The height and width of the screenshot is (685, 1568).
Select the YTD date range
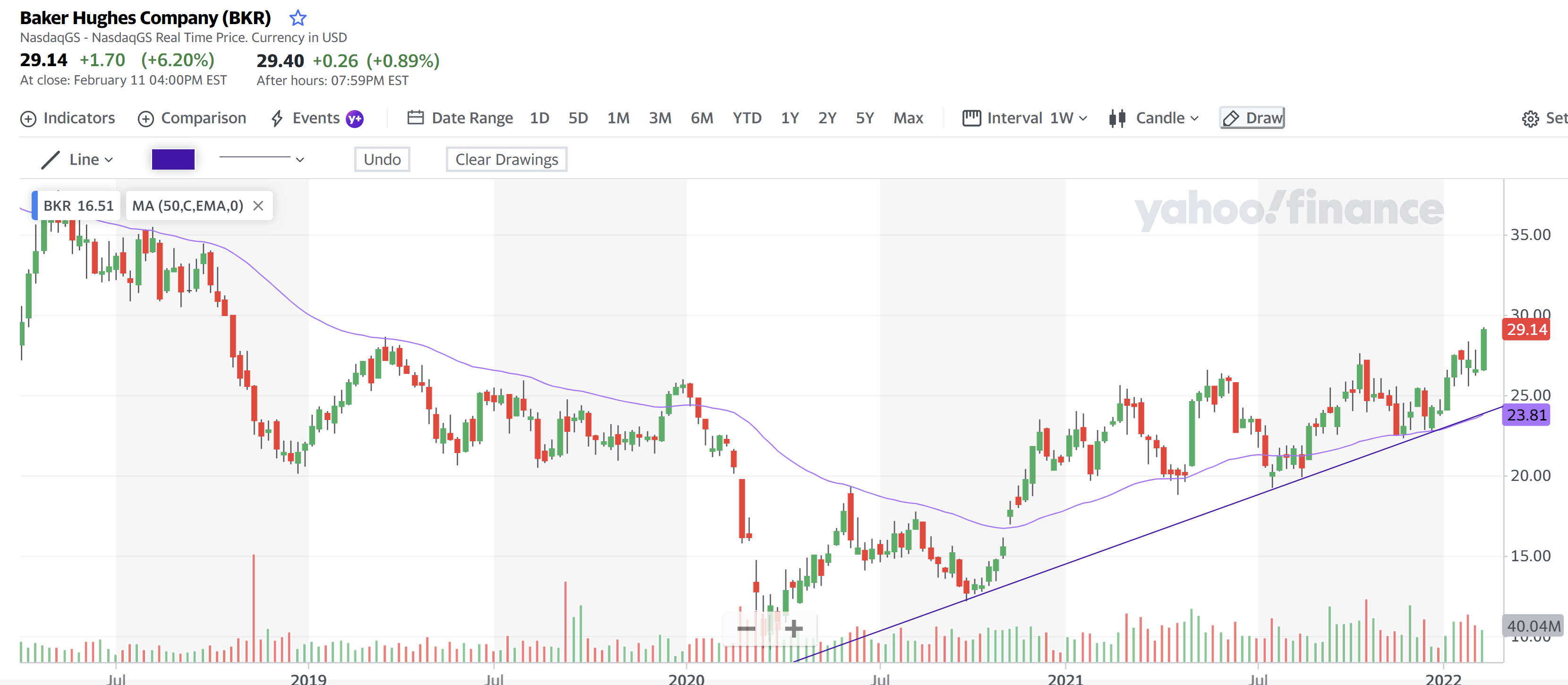[x=747, y=118]
